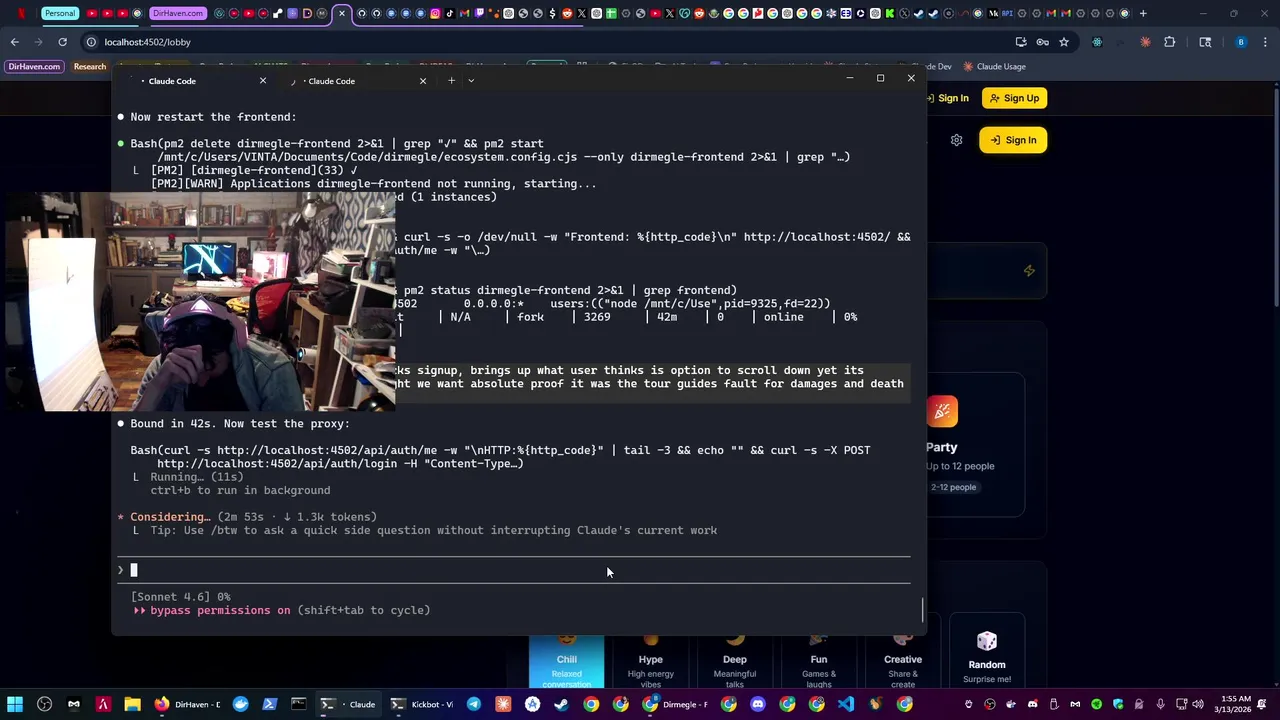Open Firefox DirHaven window from taskbar
The height and width of the screenshot is (720, 1280).
(187, 704)
